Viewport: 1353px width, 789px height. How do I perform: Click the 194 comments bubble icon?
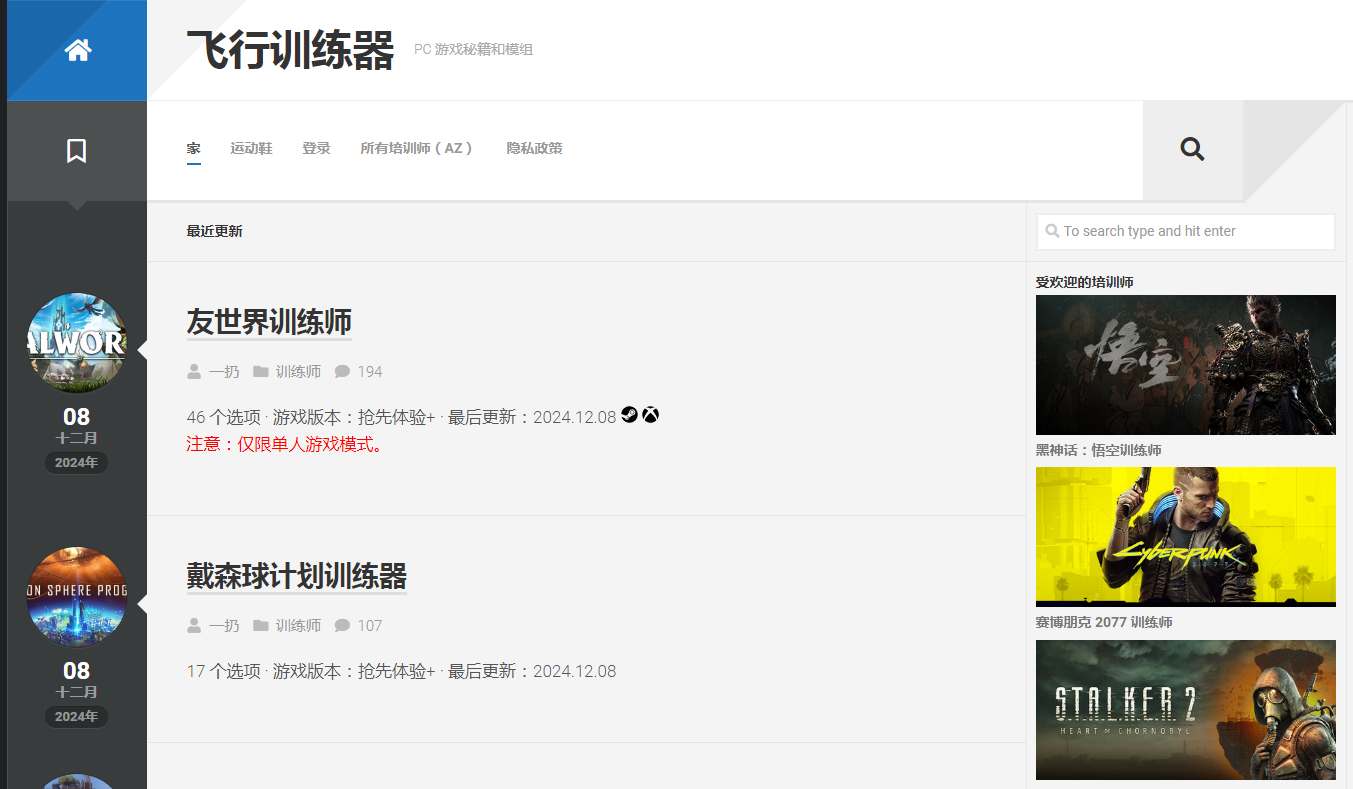coord(342,372)
